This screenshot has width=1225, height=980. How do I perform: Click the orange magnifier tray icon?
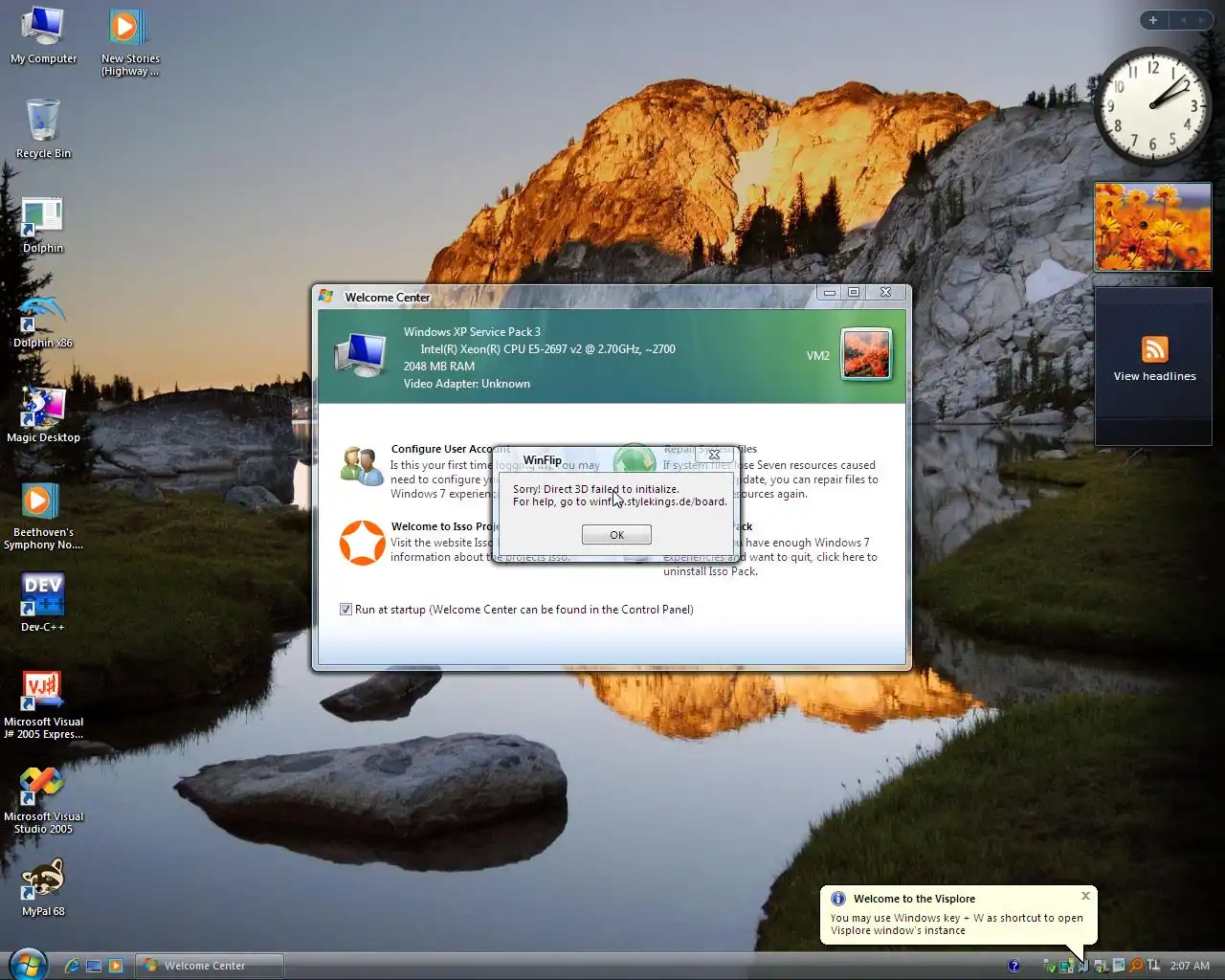(x=1136, y=966)
